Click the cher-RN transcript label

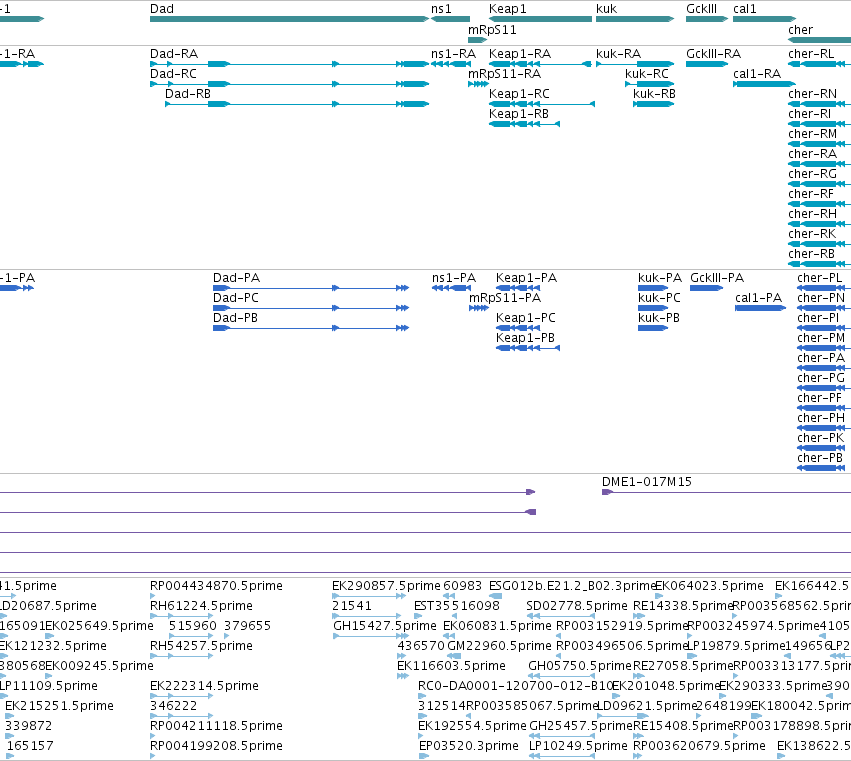pos(812,94)
